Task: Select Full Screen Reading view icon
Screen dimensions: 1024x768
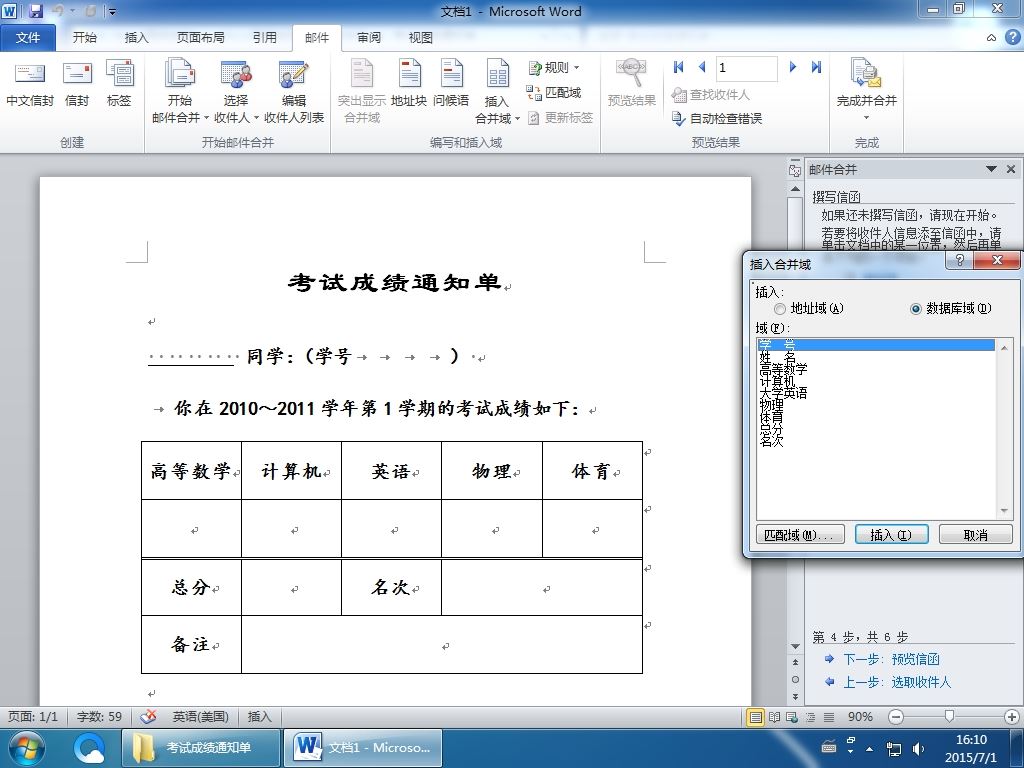Action: tap(775, 717)
